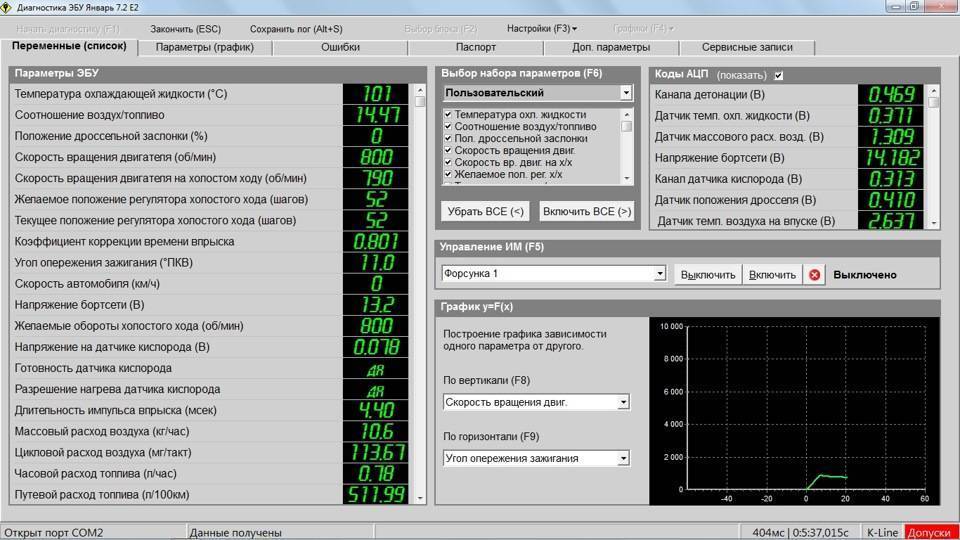Uncheck Скорость вращения двиг. checkbox
960x540 pixels.
tap(448, 150)
